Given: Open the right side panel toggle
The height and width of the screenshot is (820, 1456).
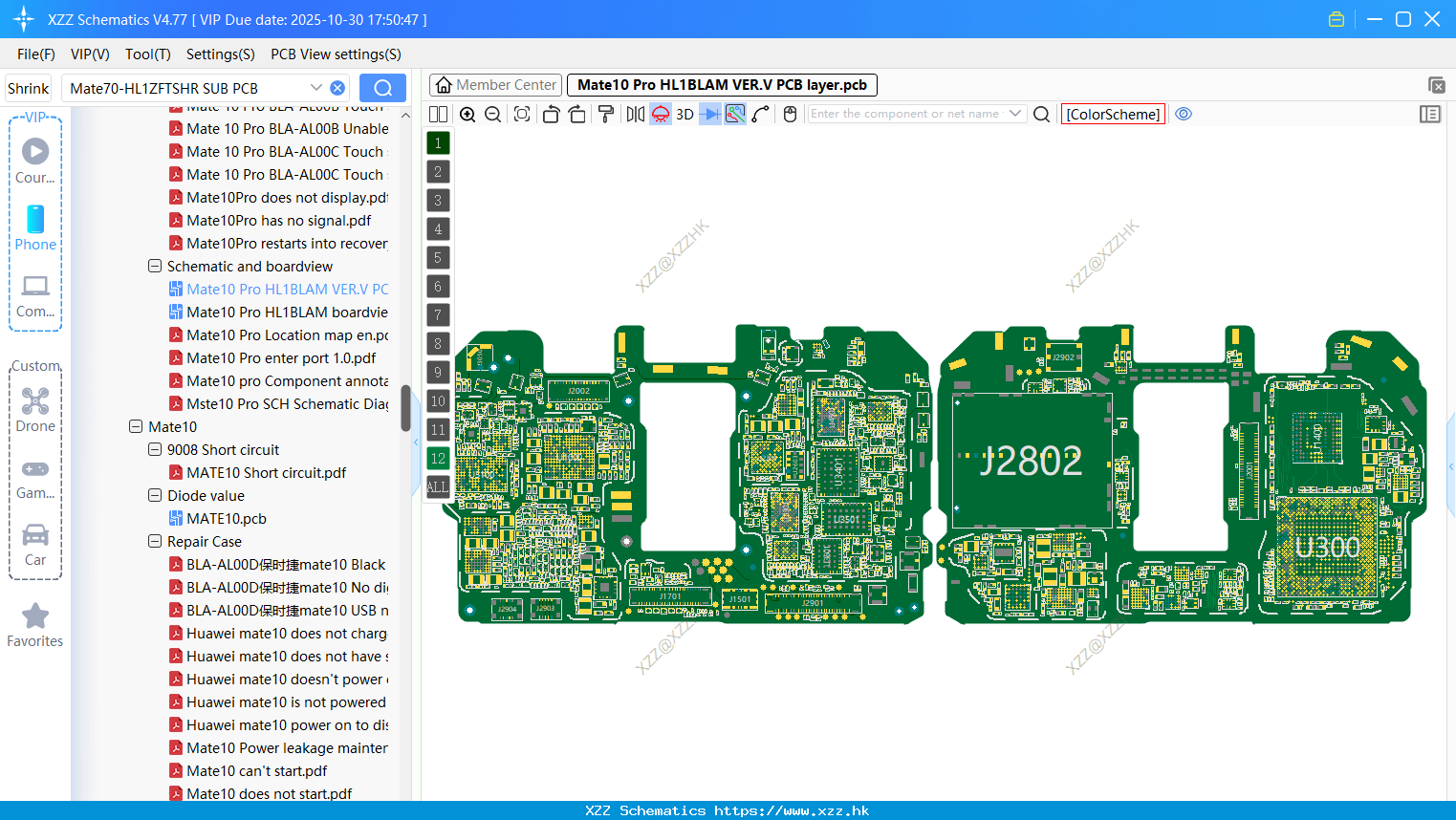Looking at the screenshot, I should point(1430,114).
